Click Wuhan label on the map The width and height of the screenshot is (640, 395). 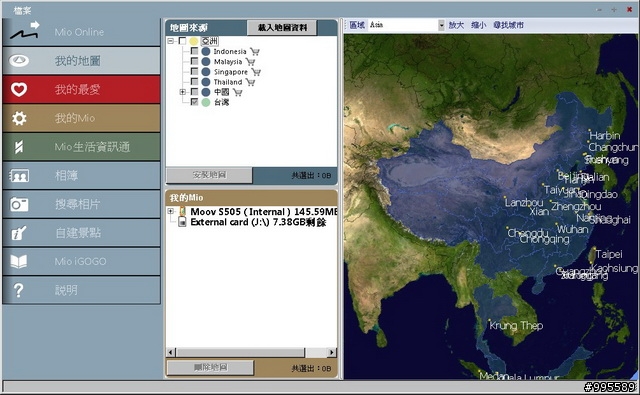572,229
